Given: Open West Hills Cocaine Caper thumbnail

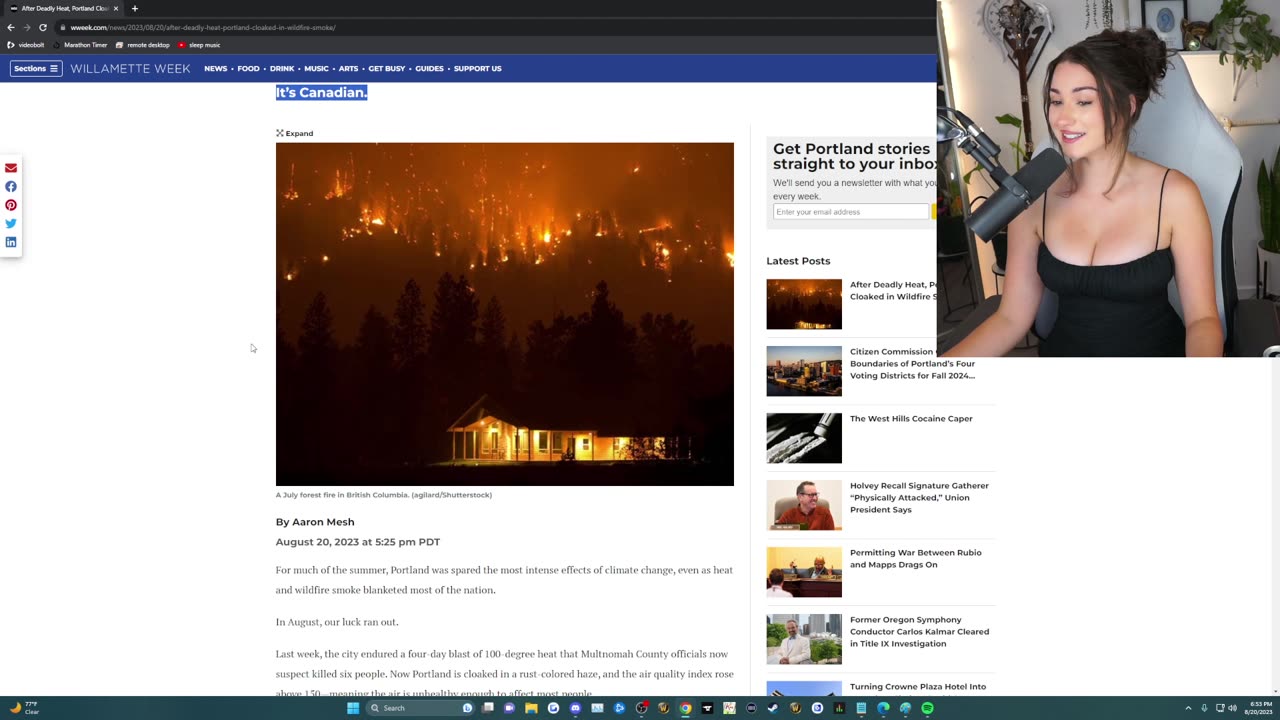Looking at the screenshot, I should tap(804, 438).
